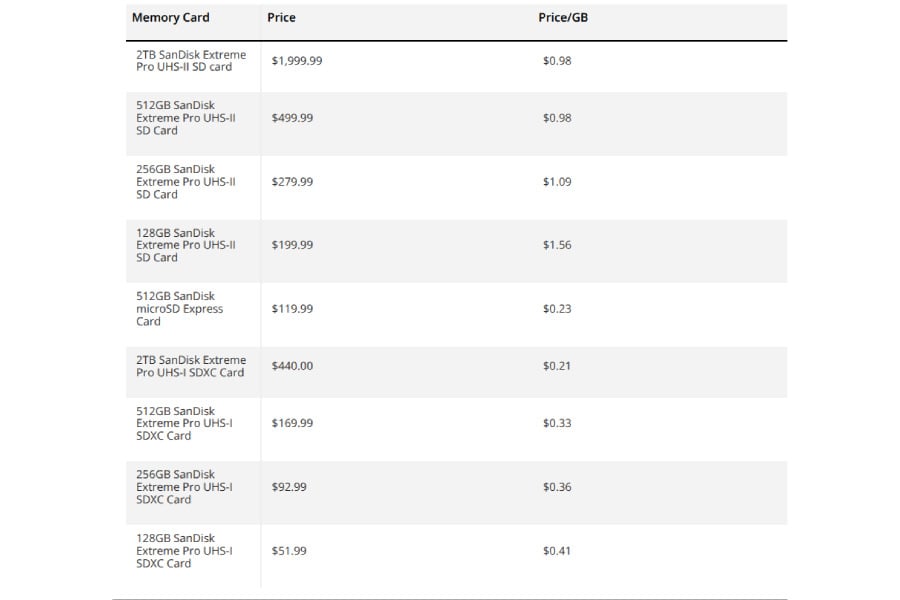Select the $51.99 price cell
900x600 pixels.
click(289, 551)
